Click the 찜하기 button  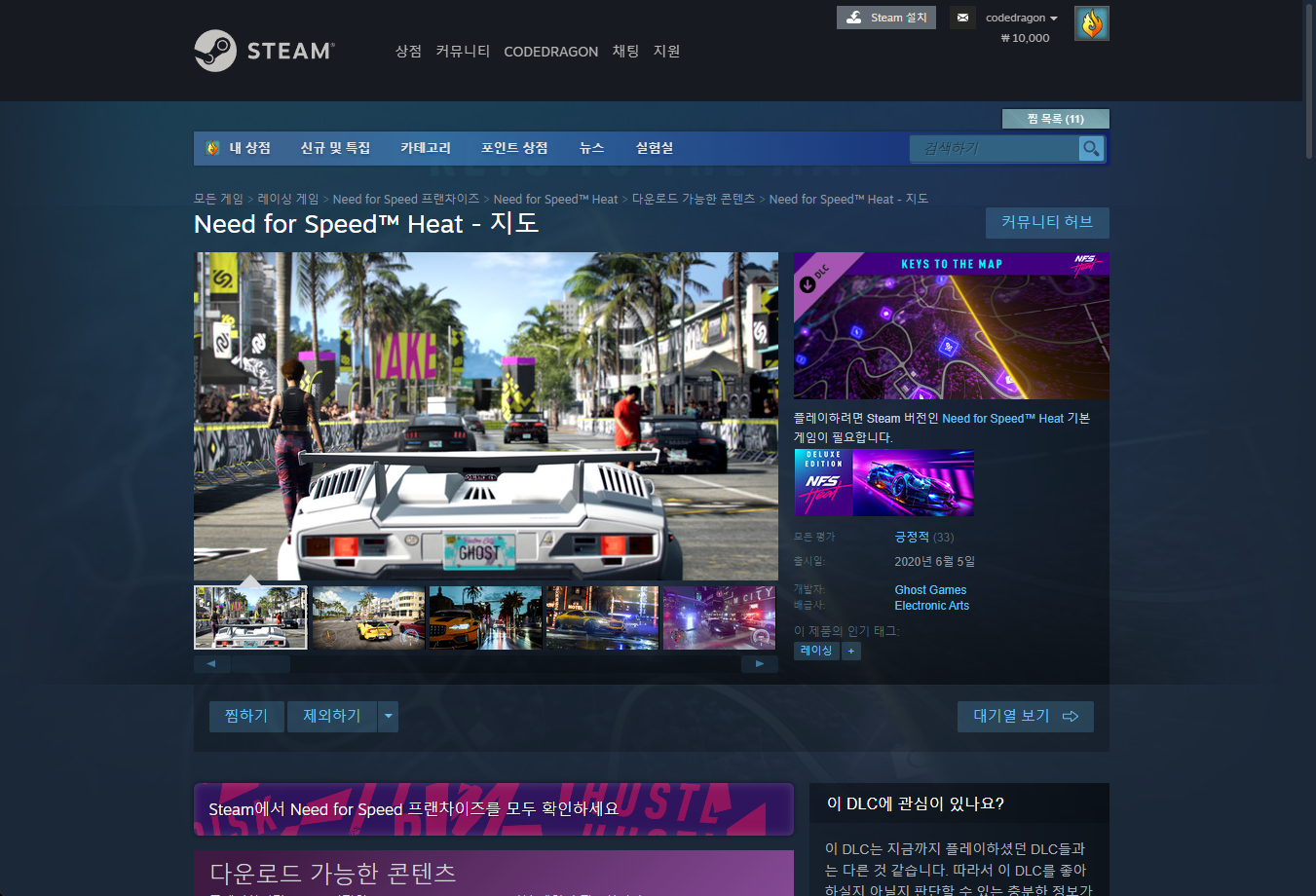[246, 716]
